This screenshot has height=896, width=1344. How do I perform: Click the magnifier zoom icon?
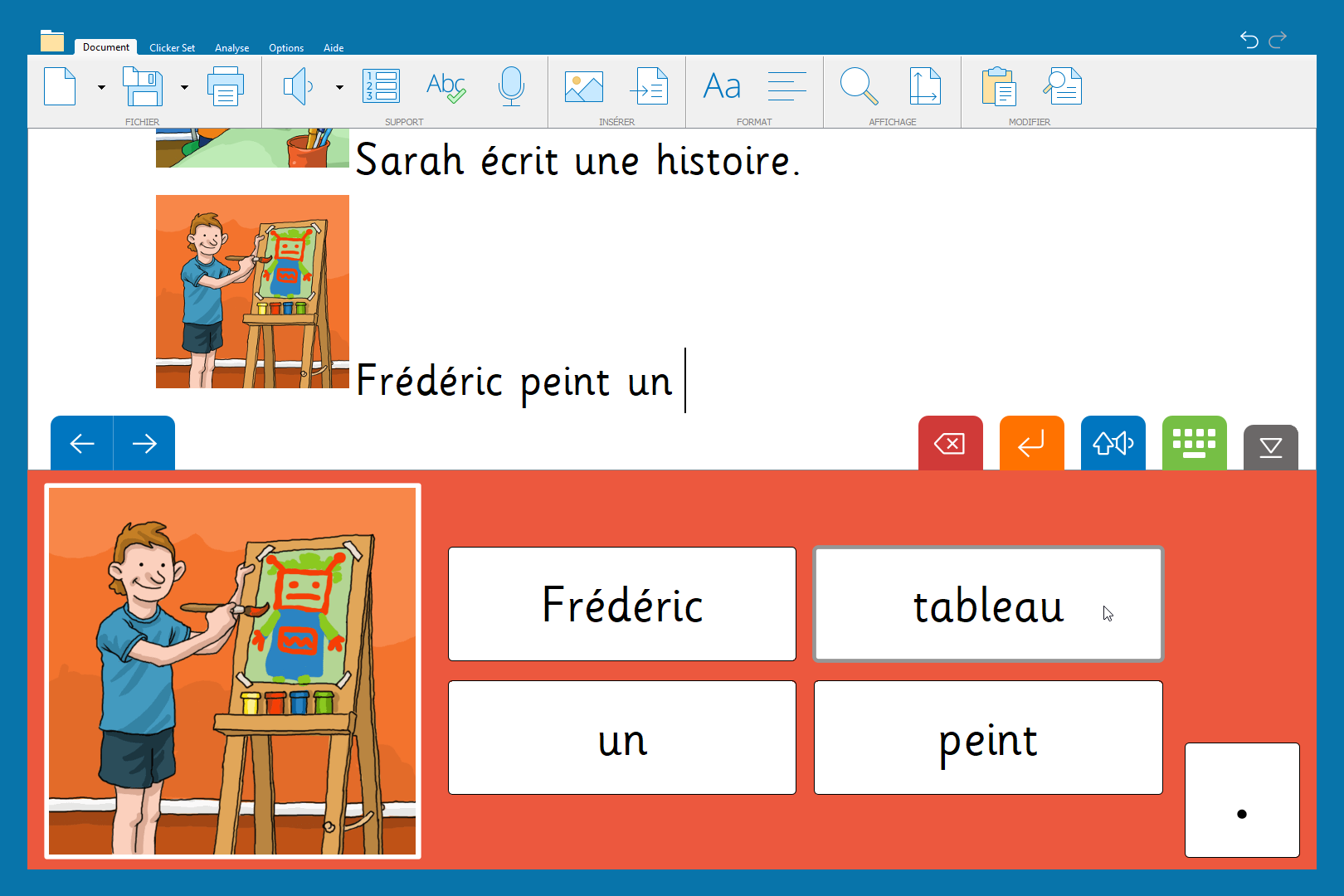858,86
